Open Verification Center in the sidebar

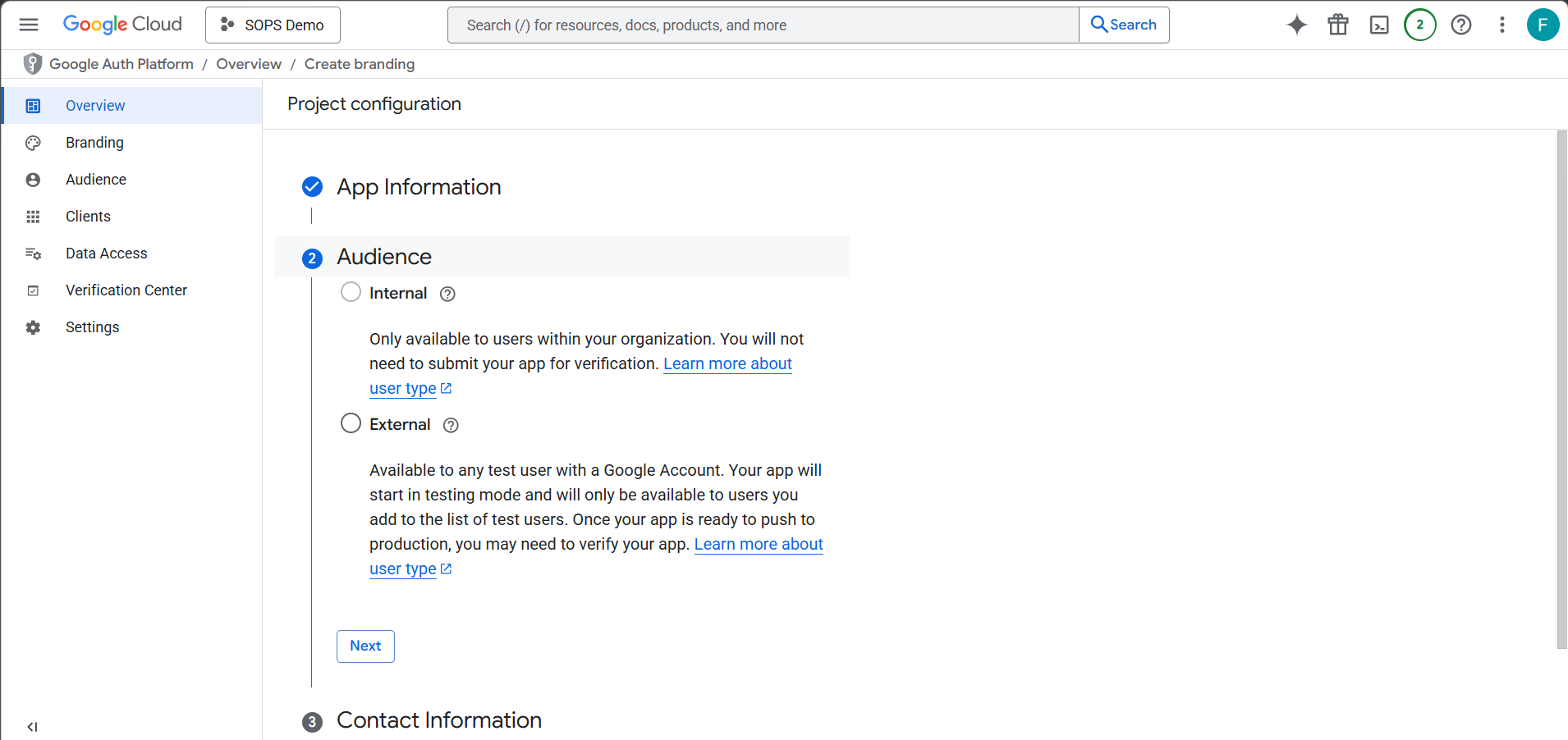pyautogui.click(x=126, y=290)
